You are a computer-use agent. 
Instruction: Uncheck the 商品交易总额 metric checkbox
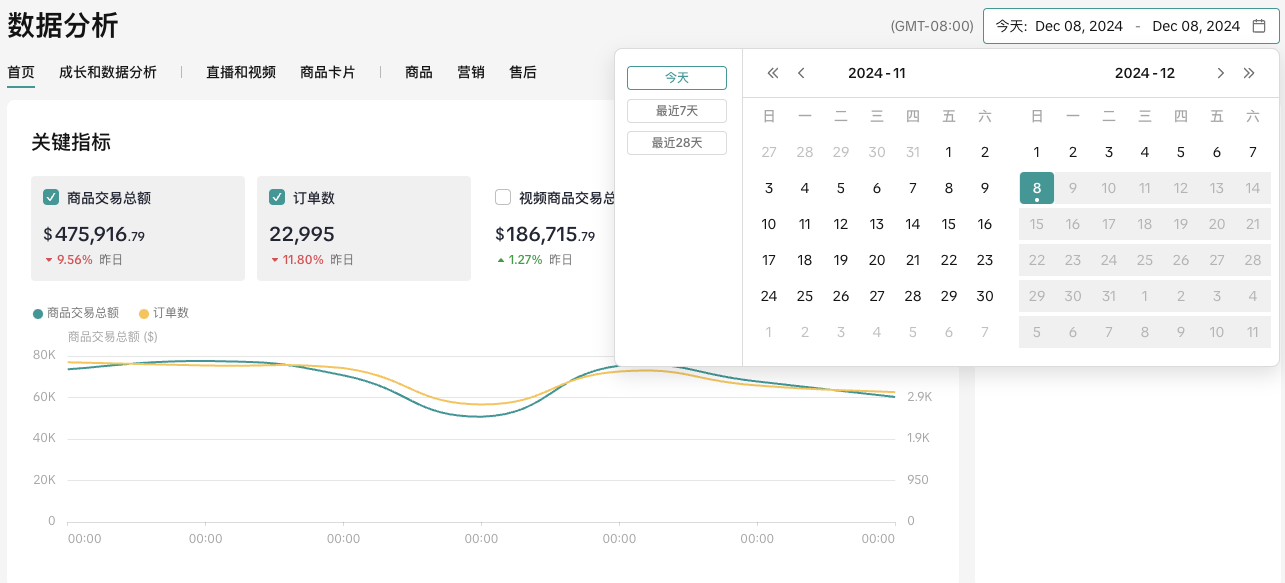(x=51, y=197)
